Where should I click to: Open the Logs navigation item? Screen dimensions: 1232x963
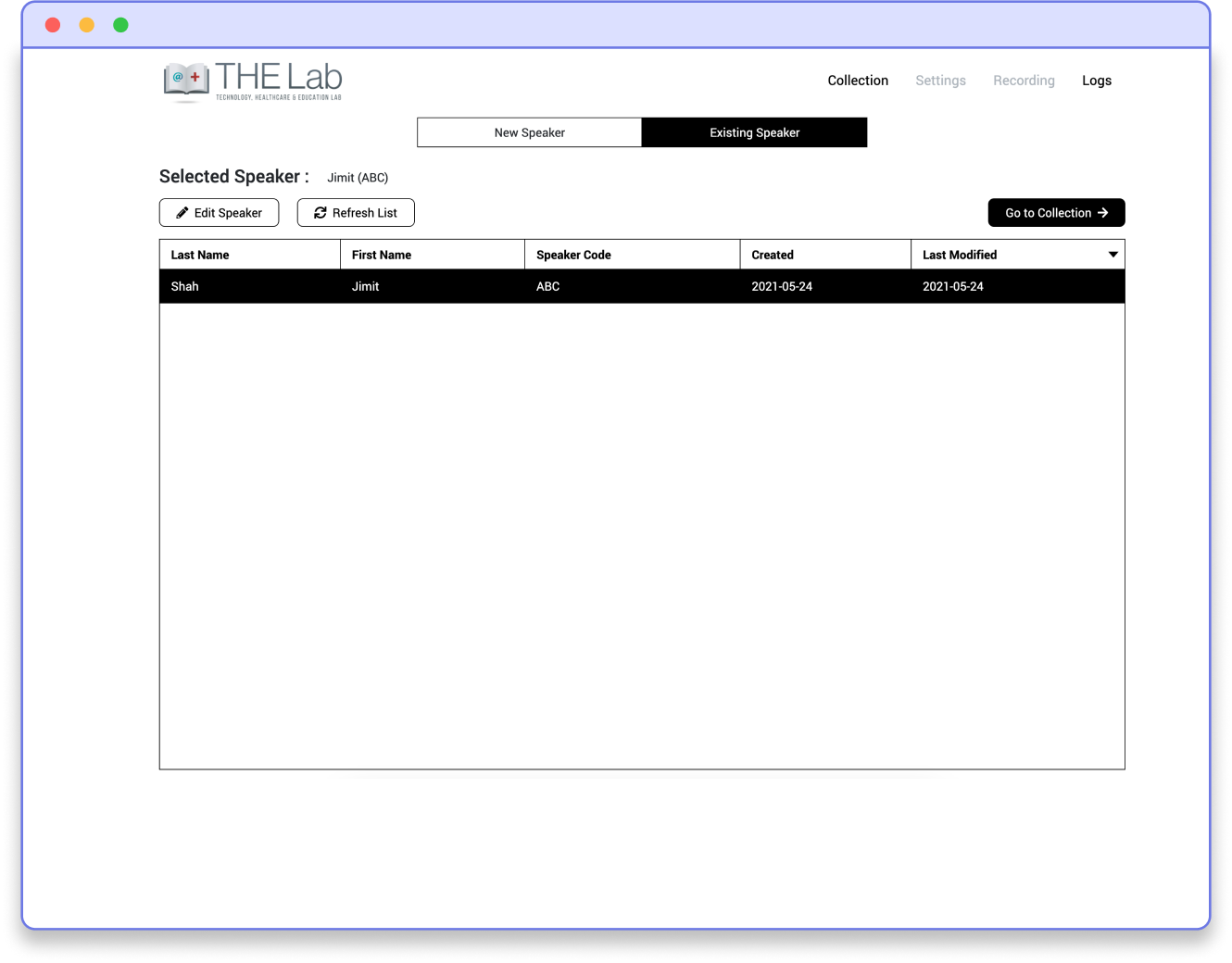coord(1097,81)
